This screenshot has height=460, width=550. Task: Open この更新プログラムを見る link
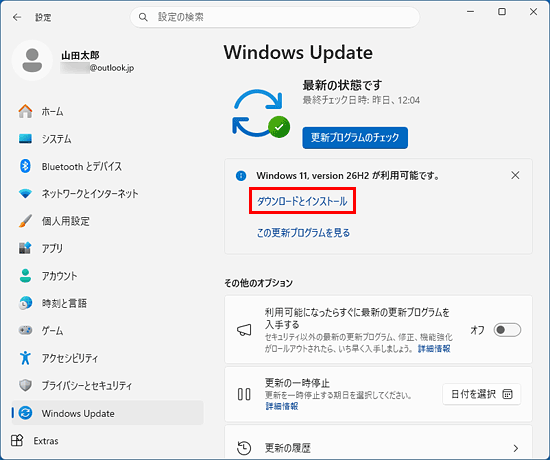303,233
